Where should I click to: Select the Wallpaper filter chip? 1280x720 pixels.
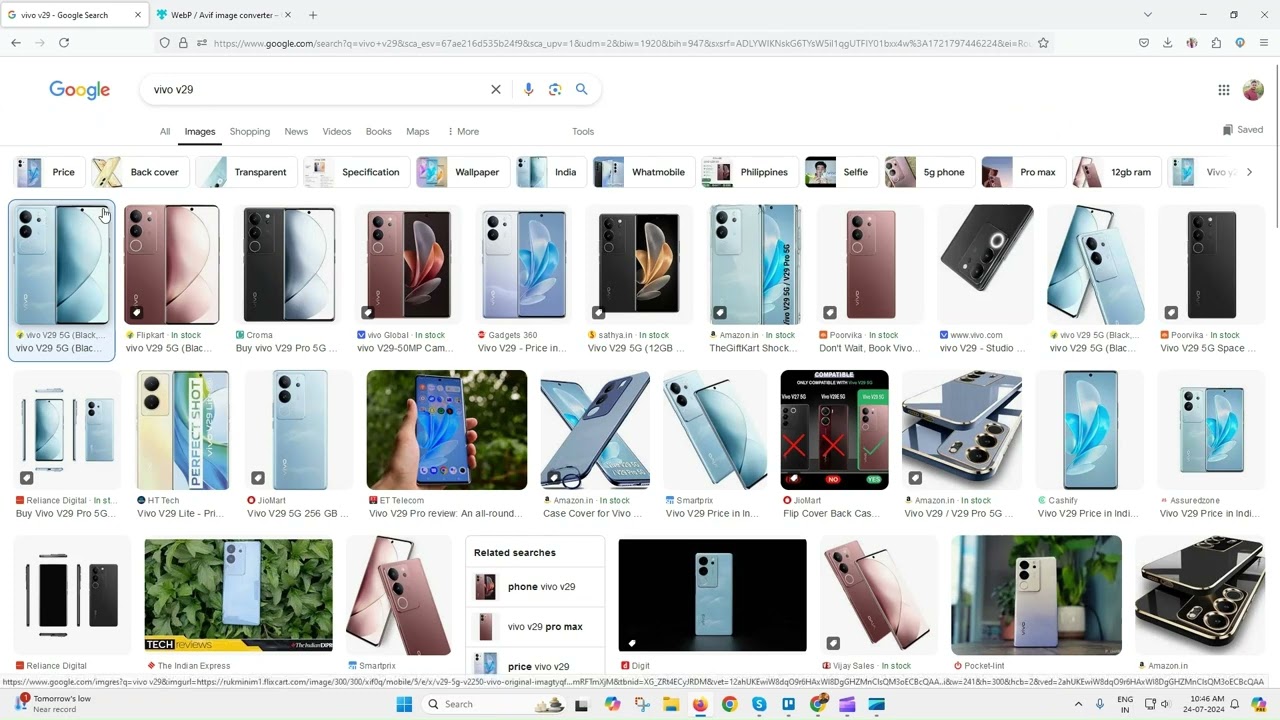[x=462, y=172]
